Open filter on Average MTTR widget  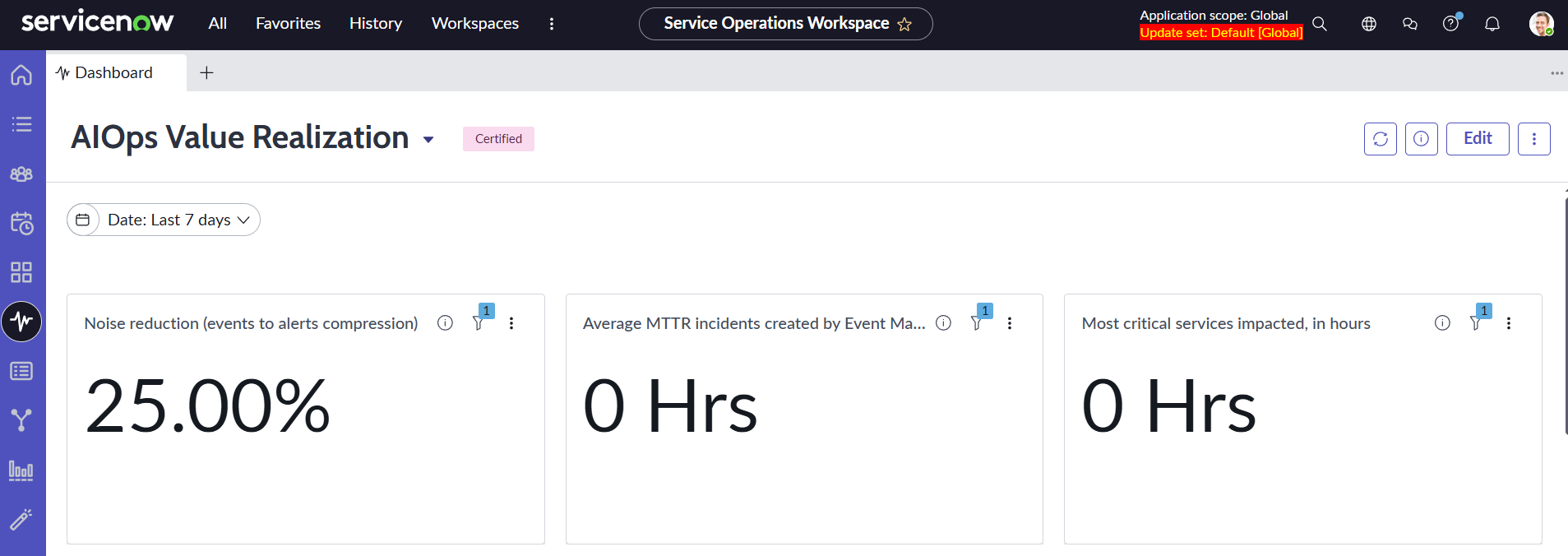pyautogui.click(x=977, y=323)
